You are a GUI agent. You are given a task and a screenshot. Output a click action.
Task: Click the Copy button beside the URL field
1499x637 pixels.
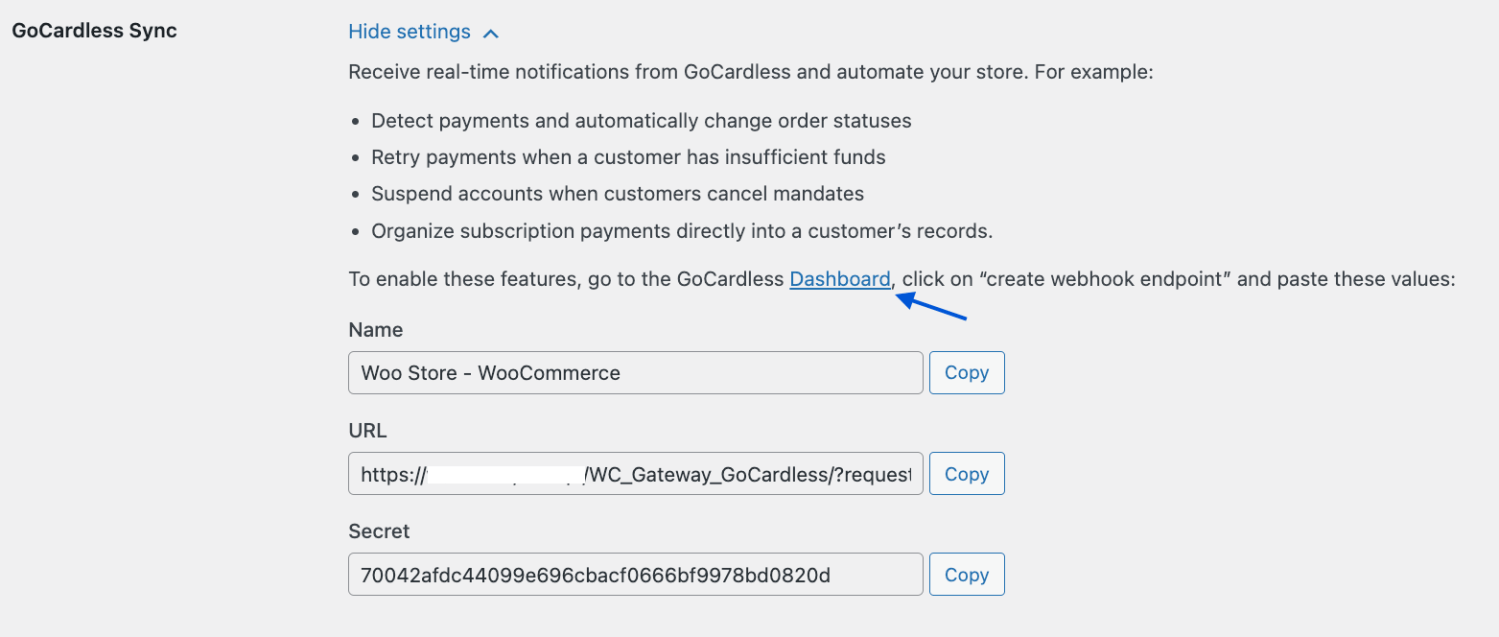[966, 473]
